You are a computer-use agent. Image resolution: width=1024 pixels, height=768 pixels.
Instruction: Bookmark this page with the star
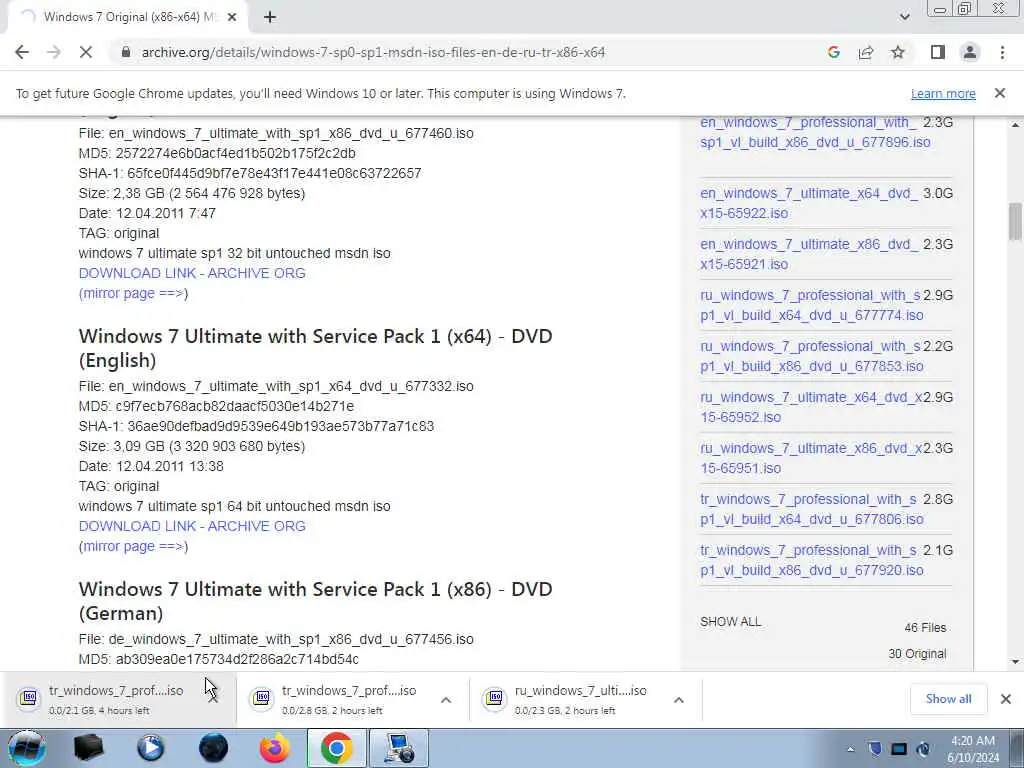tap(898, 52)
